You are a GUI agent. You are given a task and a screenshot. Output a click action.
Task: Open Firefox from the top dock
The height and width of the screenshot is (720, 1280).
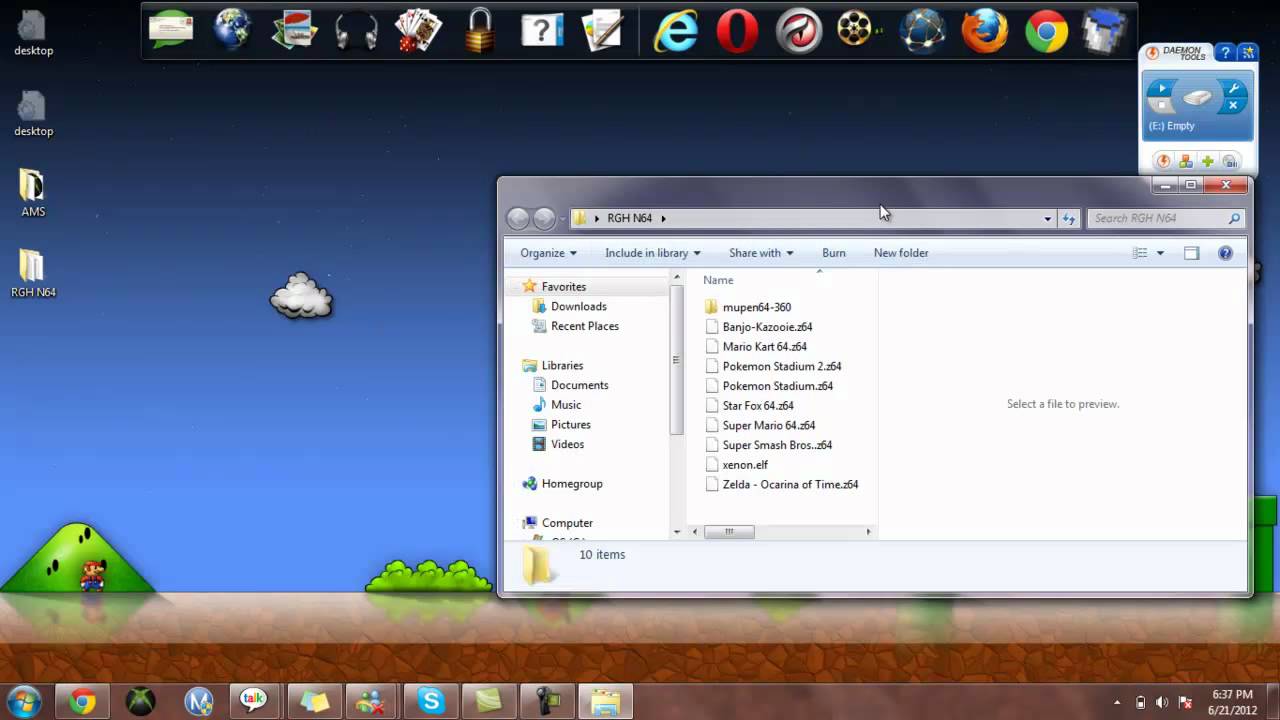(x=985, y=31)
